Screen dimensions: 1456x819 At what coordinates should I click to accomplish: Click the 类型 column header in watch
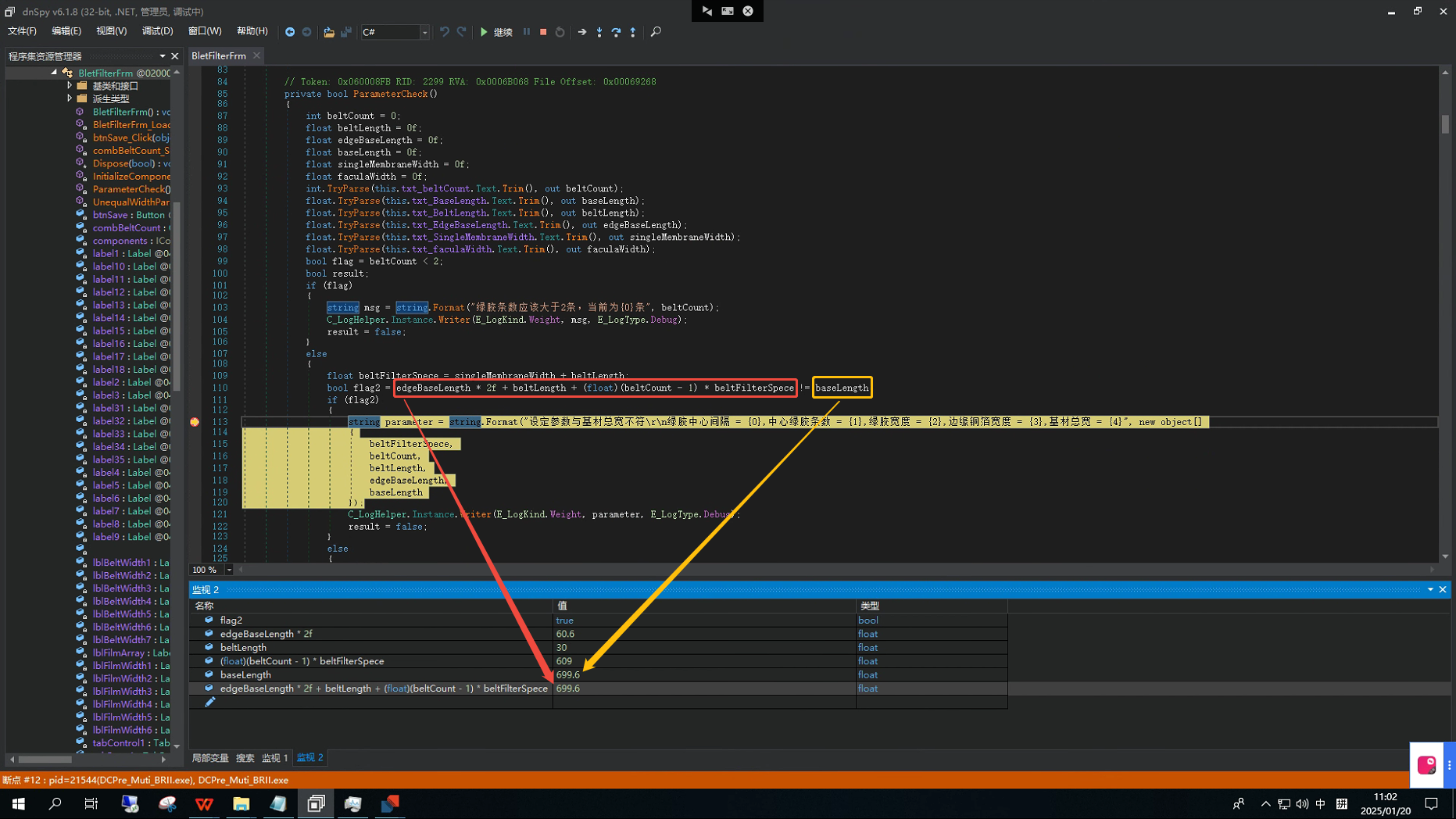(x=932, y=606)
